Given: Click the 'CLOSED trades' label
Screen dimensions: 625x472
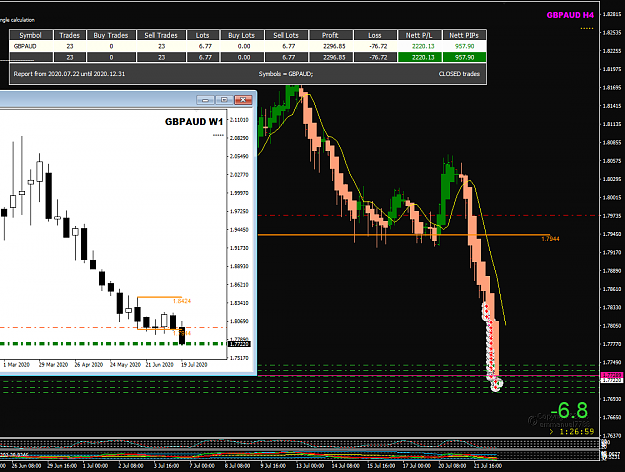Looking at the screenshot, I should (x=459, y=74).
